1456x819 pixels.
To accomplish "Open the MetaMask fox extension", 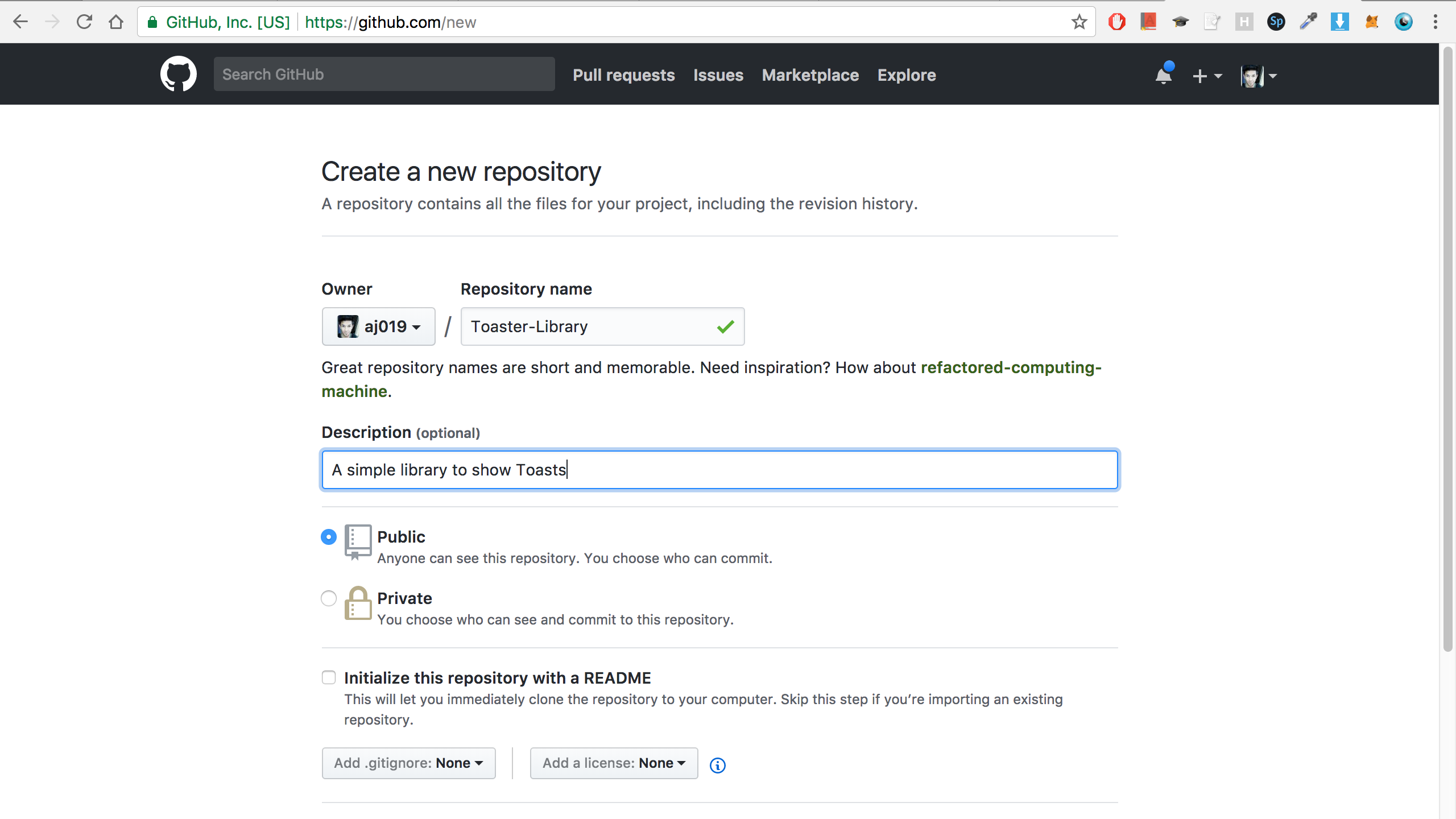I will click(x=1372, y=22).
